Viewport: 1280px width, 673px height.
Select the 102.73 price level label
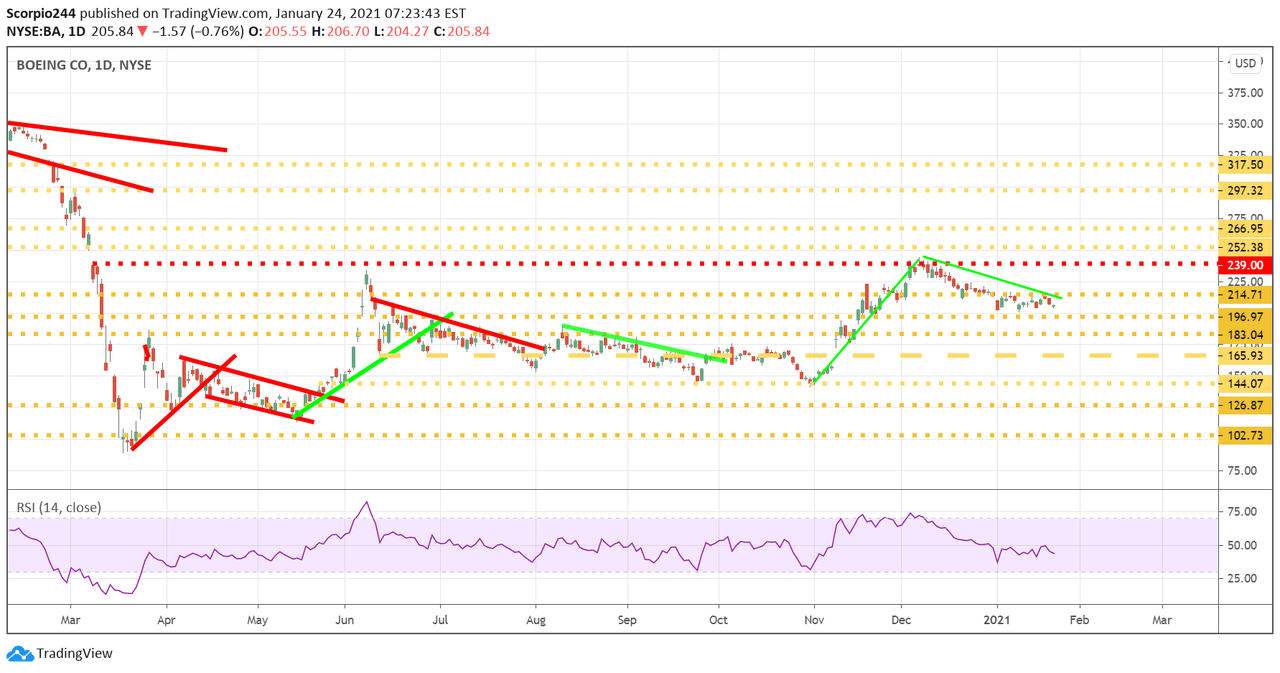1243,436
